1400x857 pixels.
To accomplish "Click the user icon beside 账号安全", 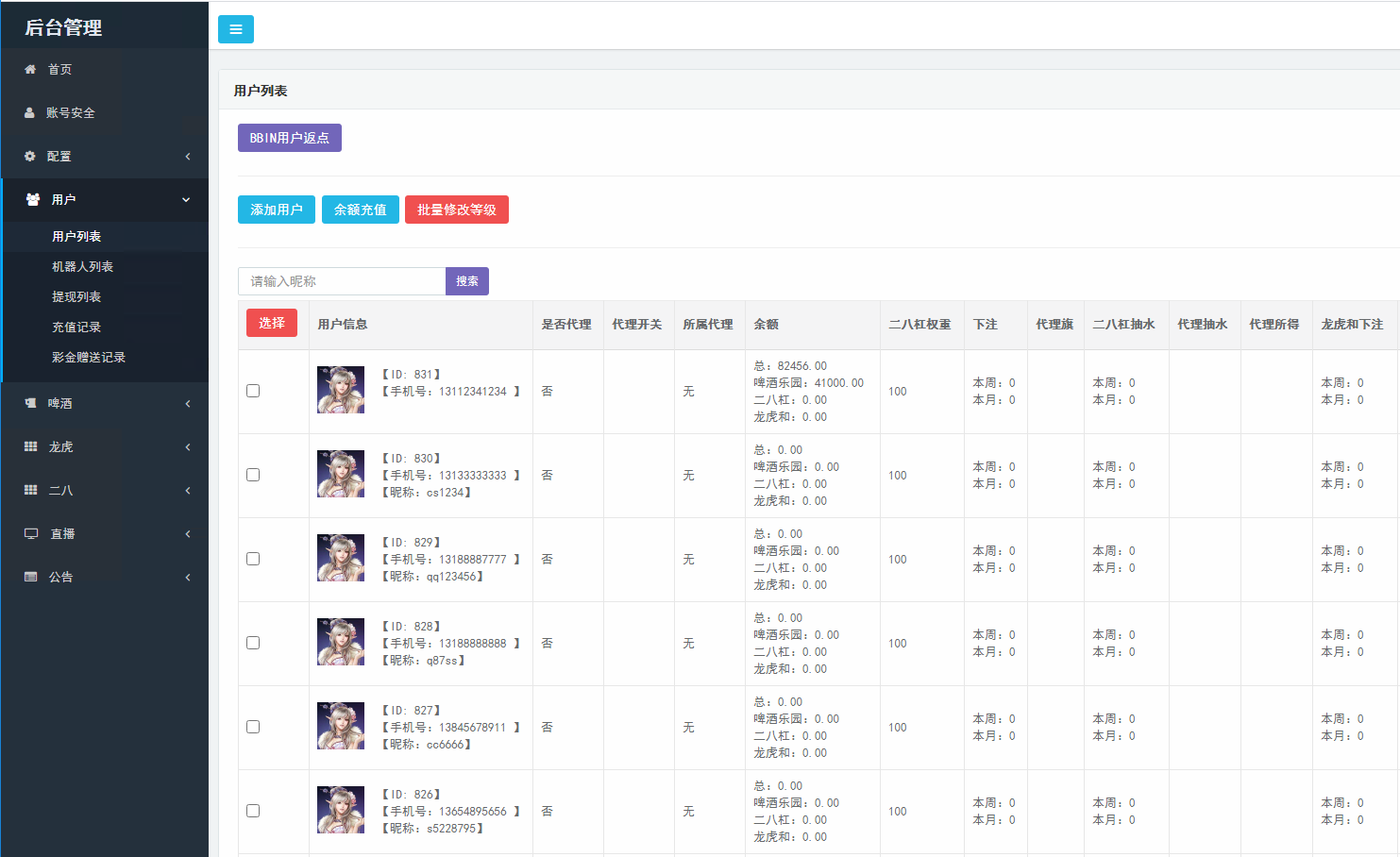I will pyautogui.click(x=29, y=112).
